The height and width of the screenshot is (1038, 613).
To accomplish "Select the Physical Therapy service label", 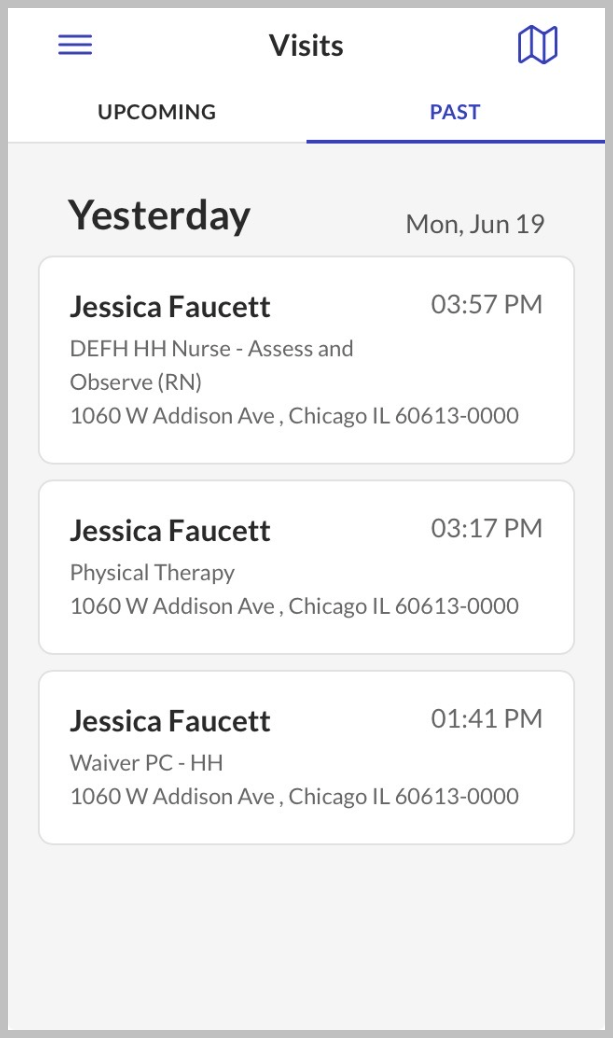I will pyautogui.click(x=152, y=573).
